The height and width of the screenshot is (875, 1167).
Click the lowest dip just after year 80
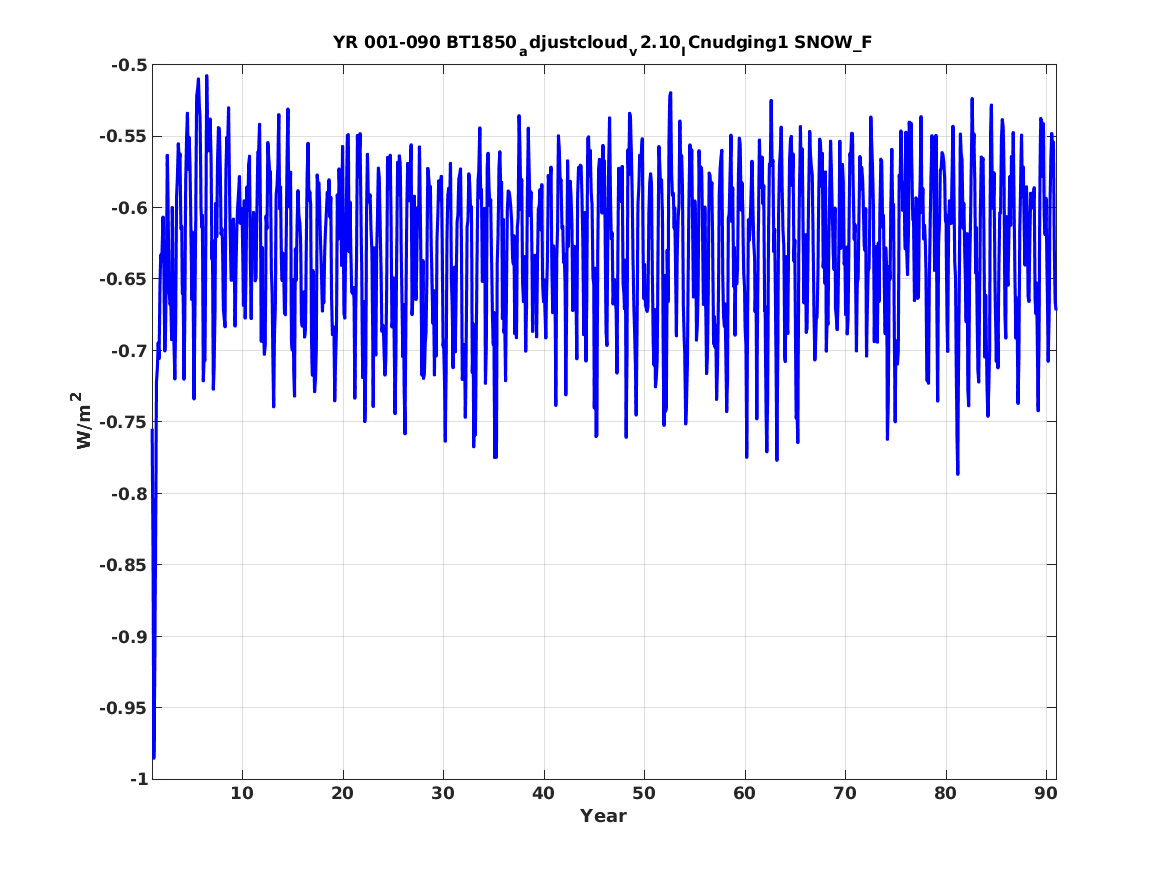pos(958,472)
